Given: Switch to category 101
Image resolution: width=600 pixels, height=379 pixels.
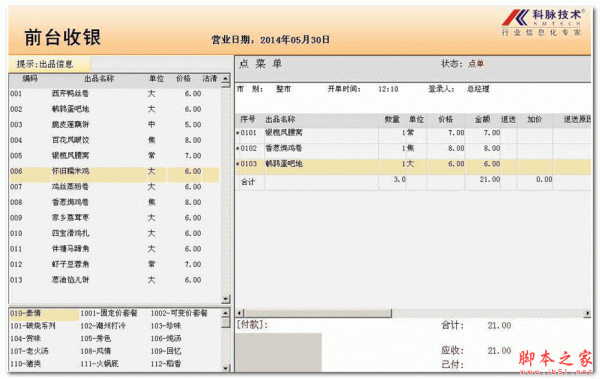Looking at the screenshot, I should pyautogui.click(x=33, y=326).
